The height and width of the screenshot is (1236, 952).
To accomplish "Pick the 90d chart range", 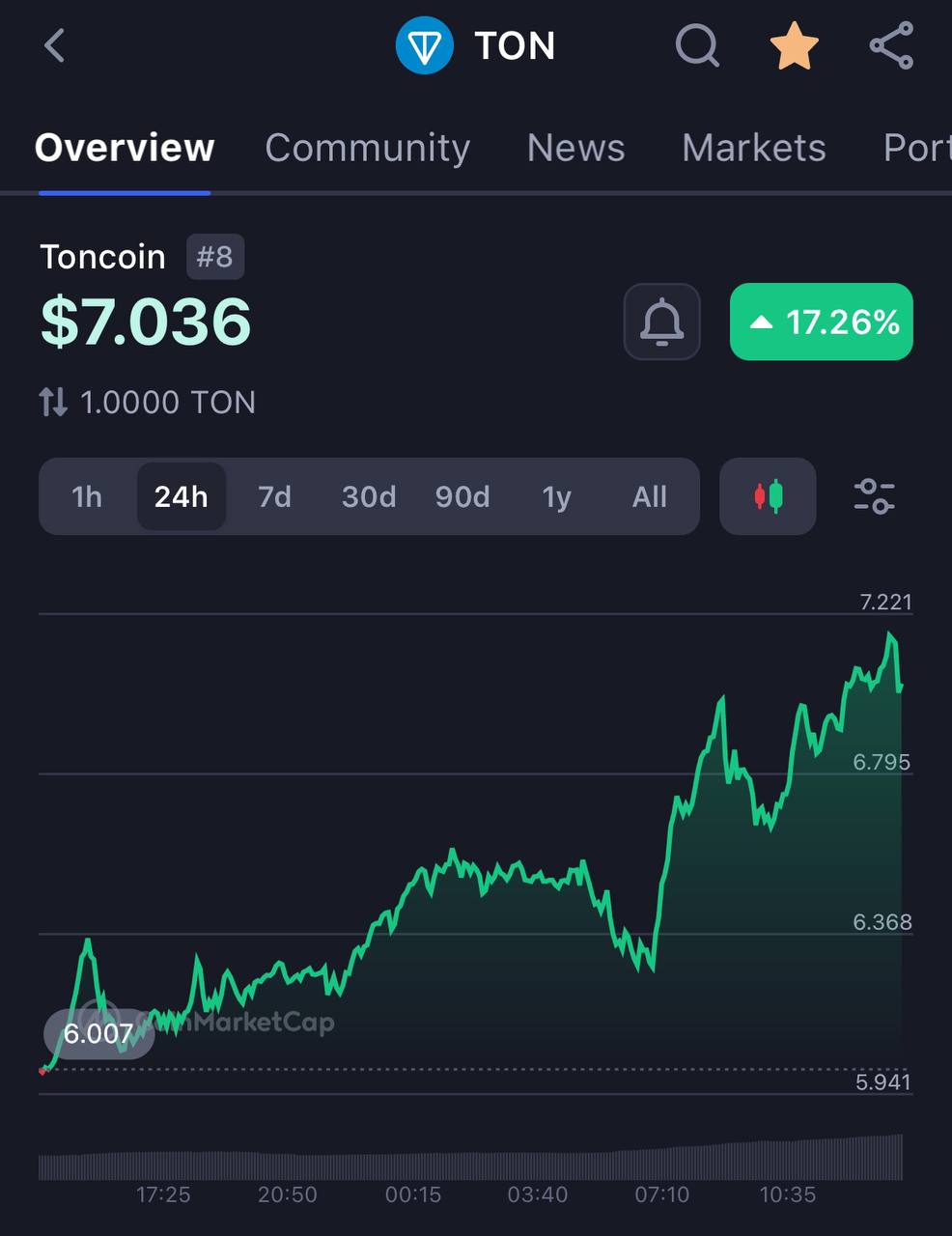I will [x=462, y=496].
